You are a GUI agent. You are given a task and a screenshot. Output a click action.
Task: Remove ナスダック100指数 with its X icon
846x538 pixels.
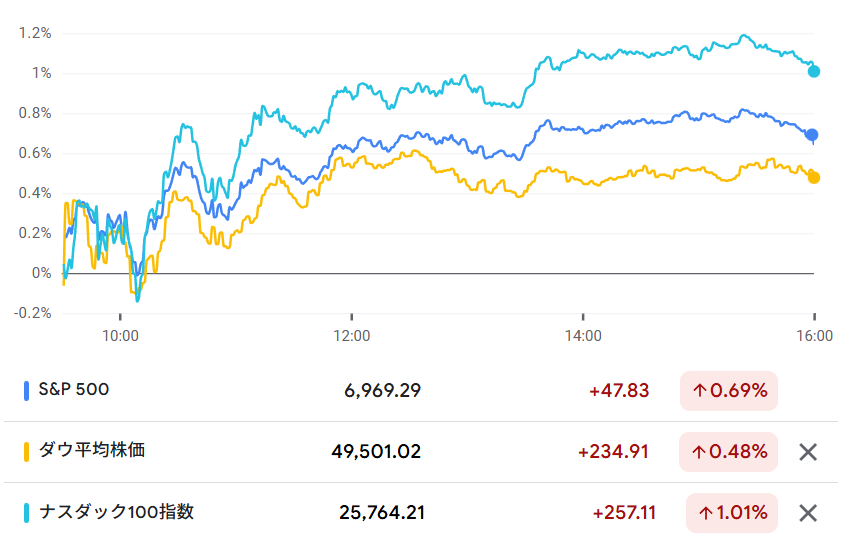(808, 513)
